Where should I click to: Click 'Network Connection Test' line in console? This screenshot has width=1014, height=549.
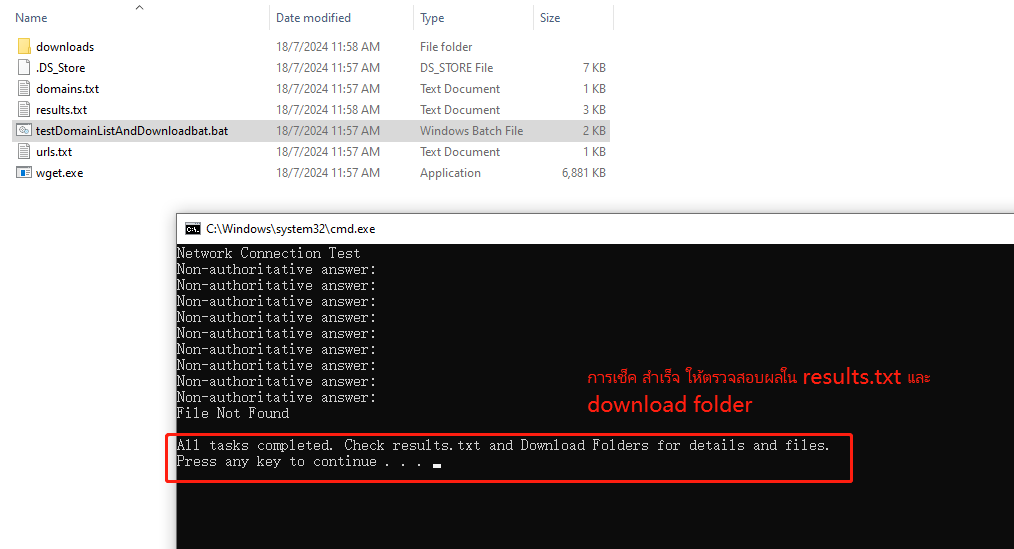coord(268,253)
